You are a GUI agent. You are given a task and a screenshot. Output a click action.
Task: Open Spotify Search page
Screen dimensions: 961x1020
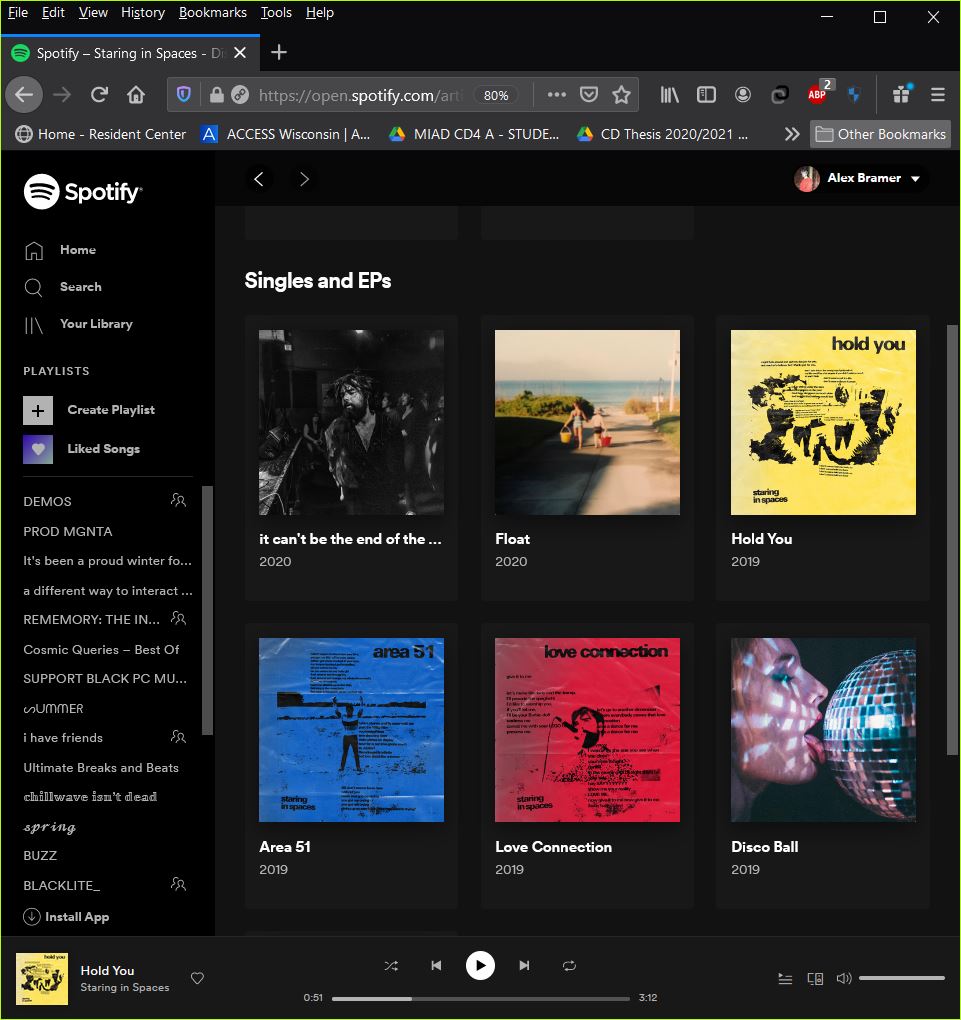pos(62,287)
